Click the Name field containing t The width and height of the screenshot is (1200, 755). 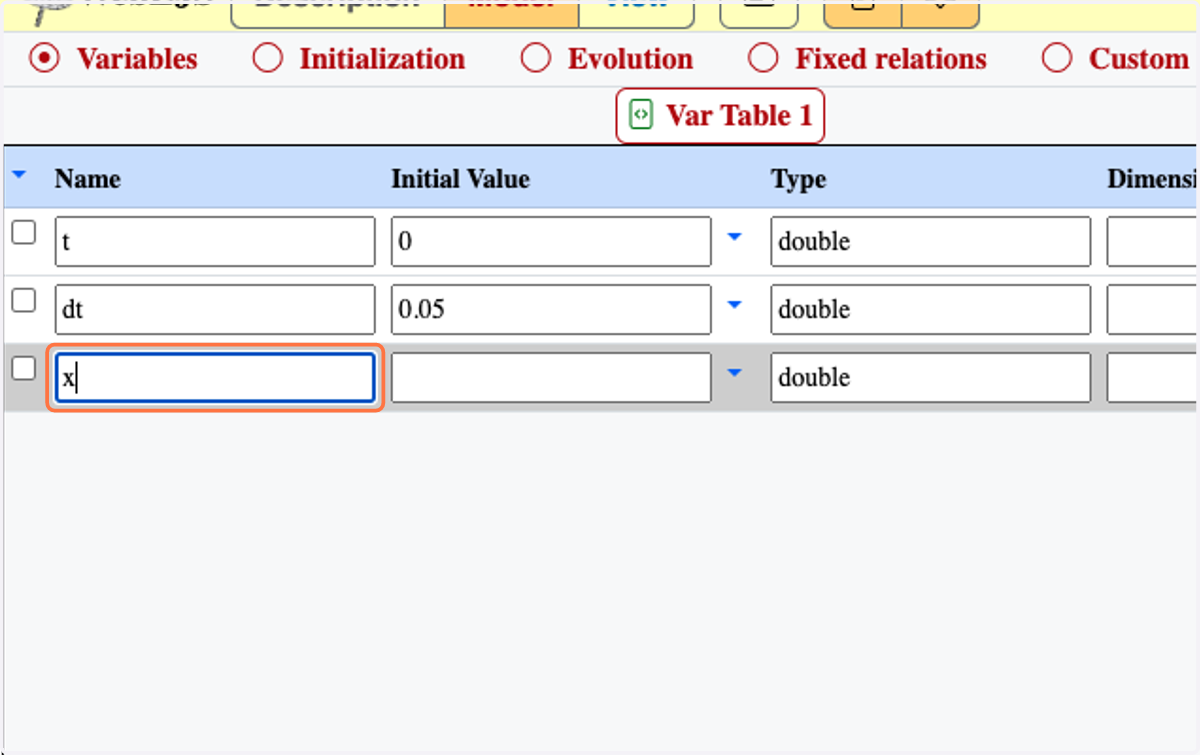tap(215, 242)
